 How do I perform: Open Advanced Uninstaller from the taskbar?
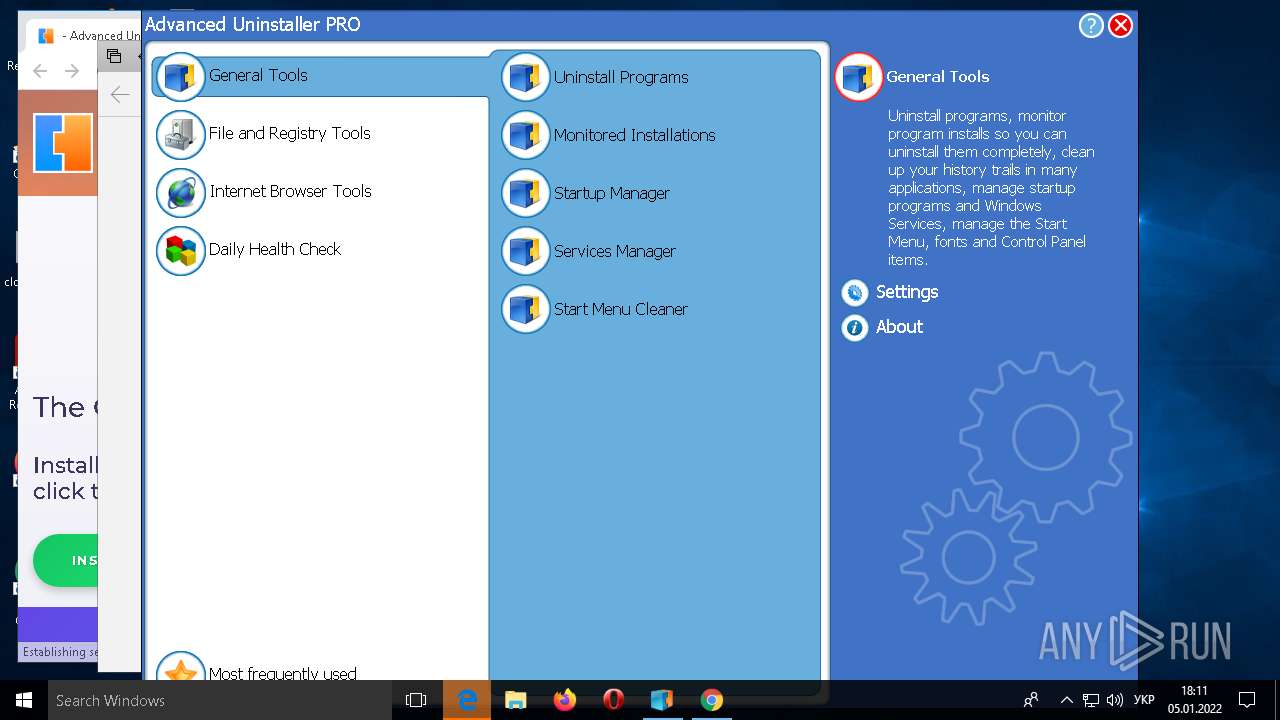pyautogui.click(x=662, y=700)
